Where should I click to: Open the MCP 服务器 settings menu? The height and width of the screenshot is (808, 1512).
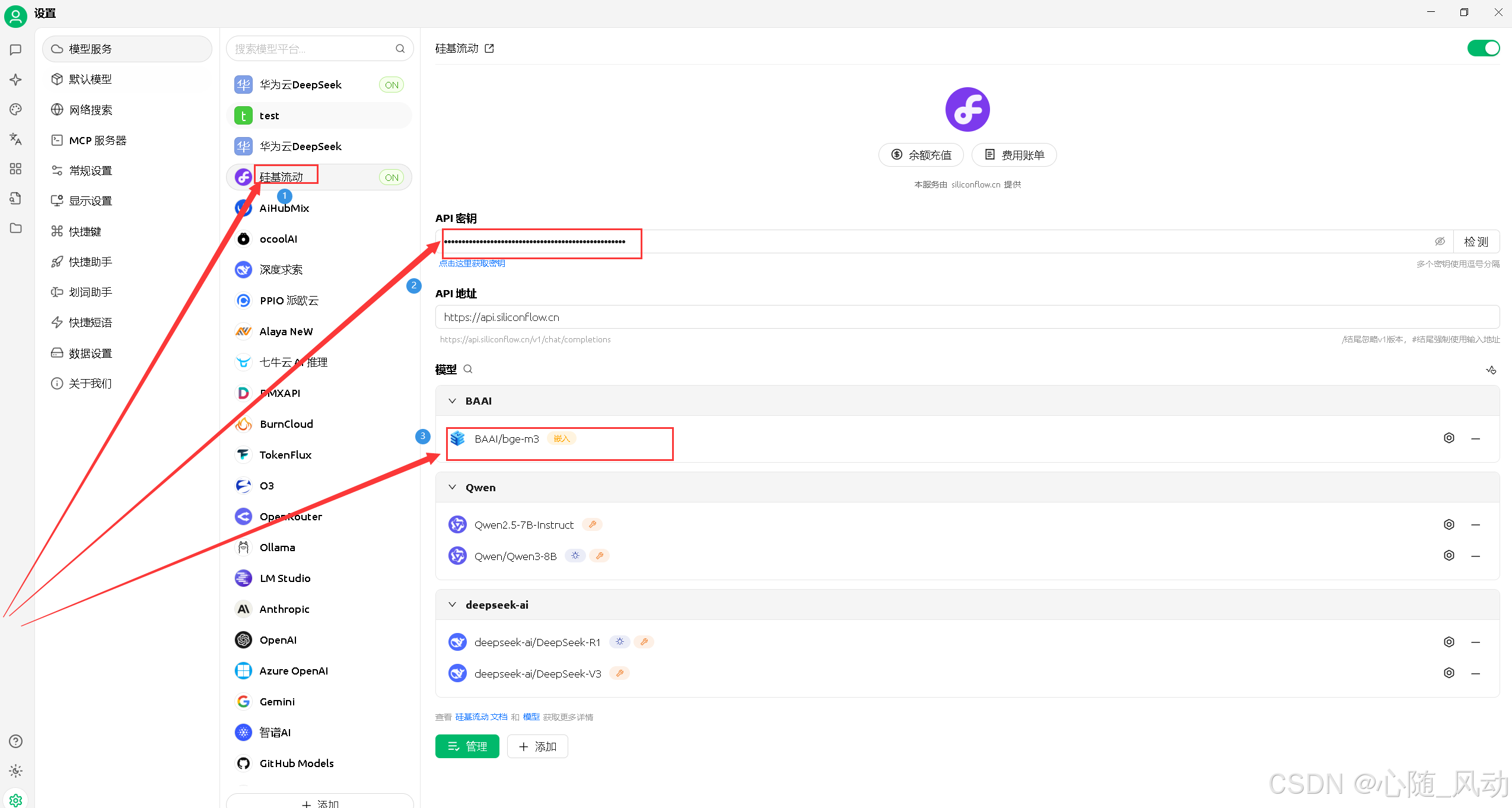(x=97, y=141)
